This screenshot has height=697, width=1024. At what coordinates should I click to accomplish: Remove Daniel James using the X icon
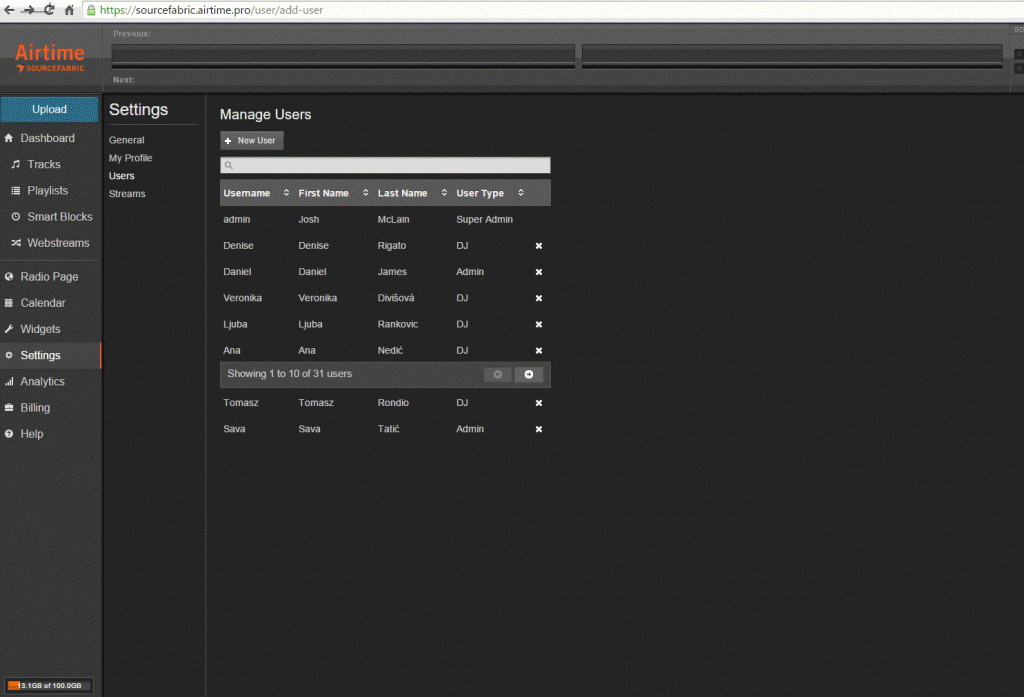[x=539, y=272]
